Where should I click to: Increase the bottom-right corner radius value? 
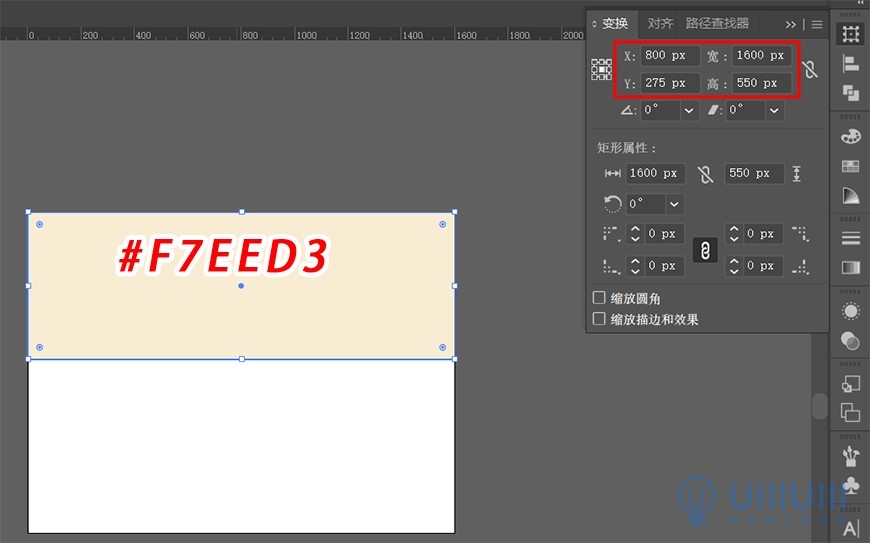(734, 261)
